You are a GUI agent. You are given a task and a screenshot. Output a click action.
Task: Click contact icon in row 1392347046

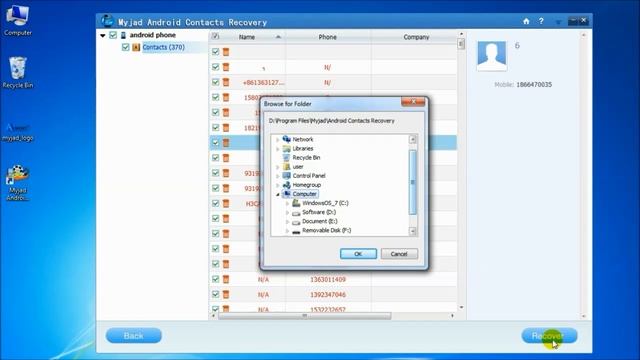coord(226,294)
